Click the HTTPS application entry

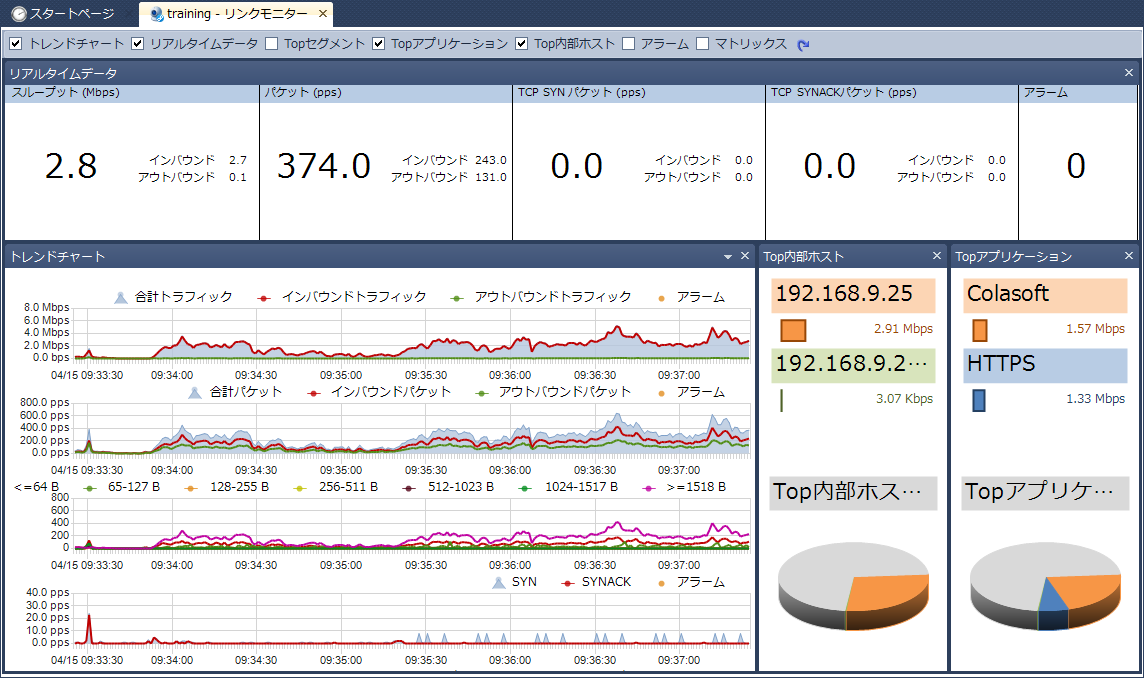click(1044, 365)
